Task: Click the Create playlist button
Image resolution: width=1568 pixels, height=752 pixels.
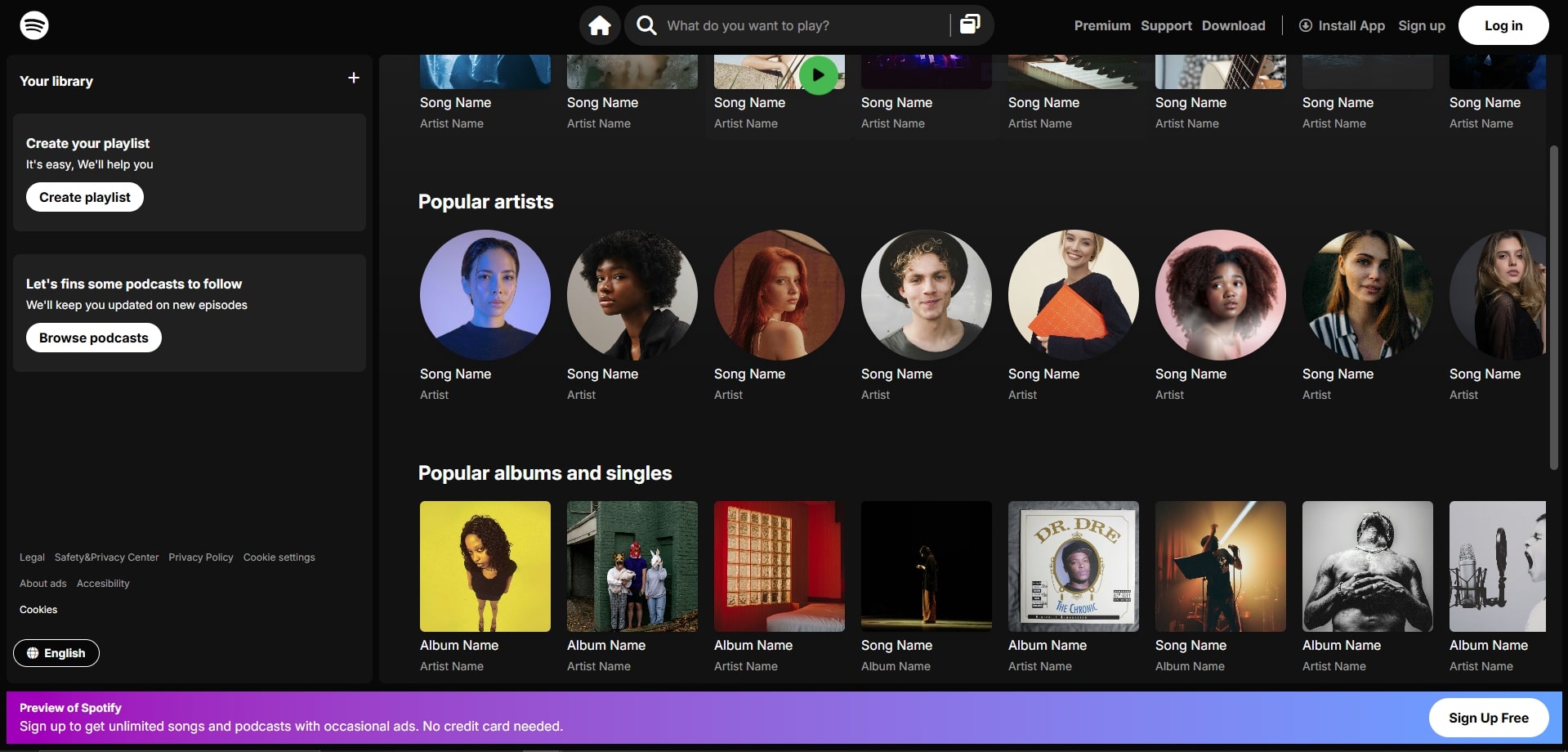Action: (x=84, y=197)
